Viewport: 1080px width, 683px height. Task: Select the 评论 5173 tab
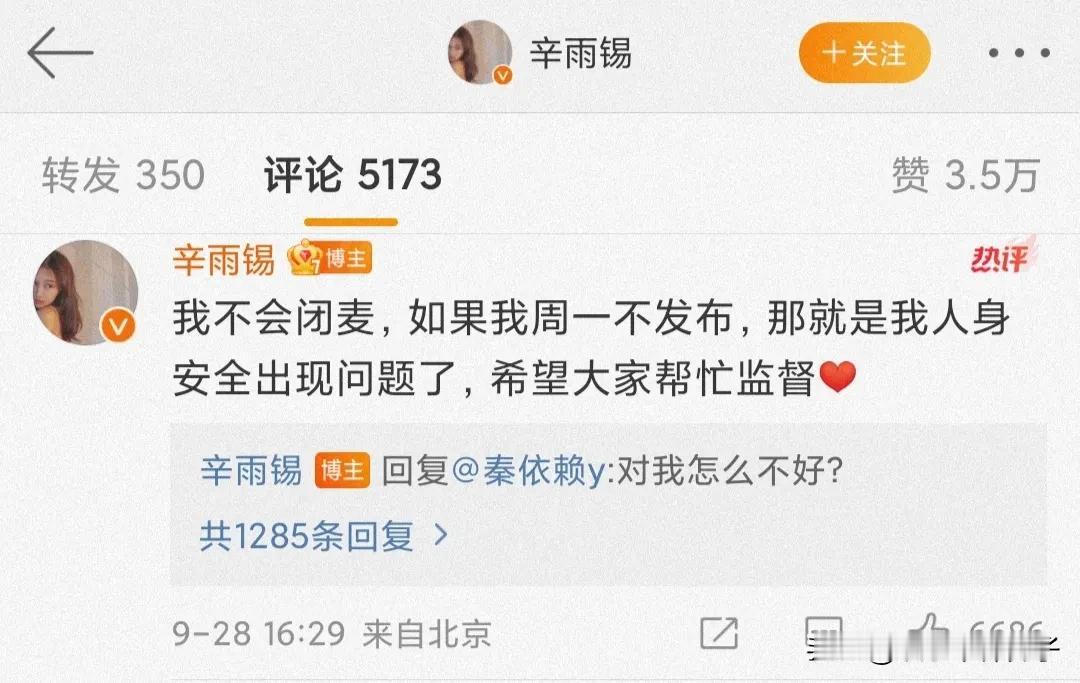[352, 175]
